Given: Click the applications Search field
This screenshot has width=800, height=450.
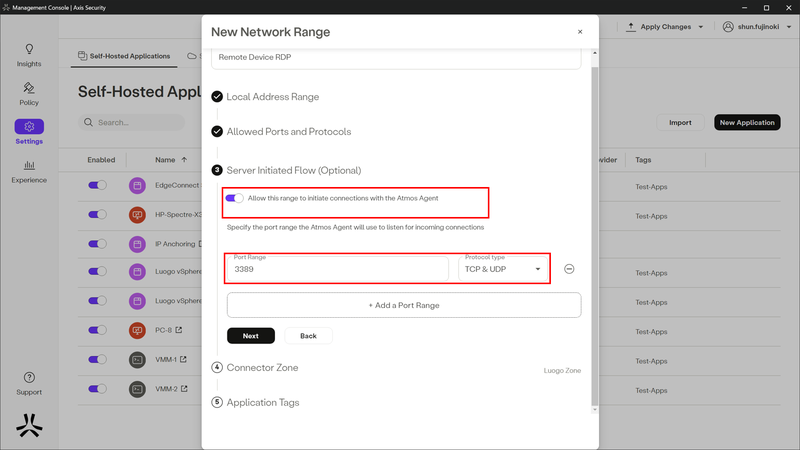Looking at the screenshot, I should click(132, 122).
